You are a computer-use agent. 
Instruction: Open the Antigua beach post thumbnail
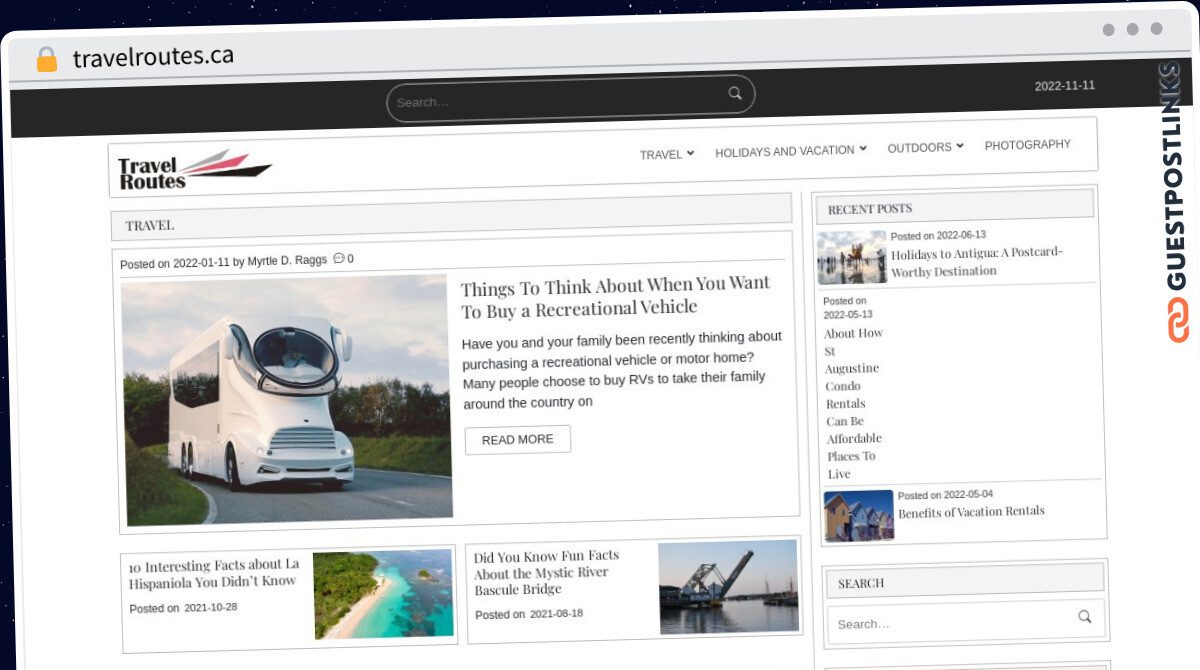point(852,258)
